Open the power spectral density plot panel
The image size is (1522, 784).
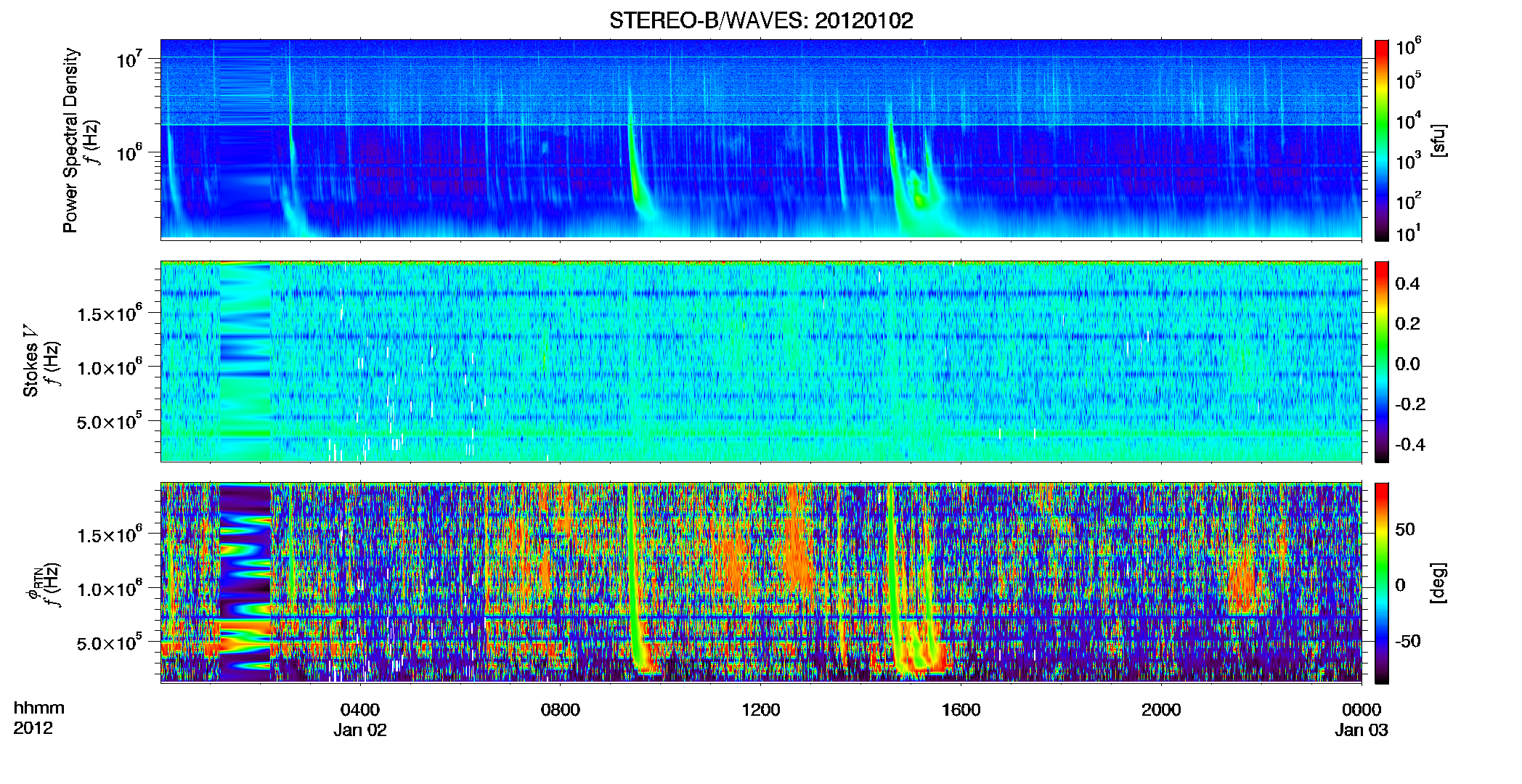(x=761, y=139)
